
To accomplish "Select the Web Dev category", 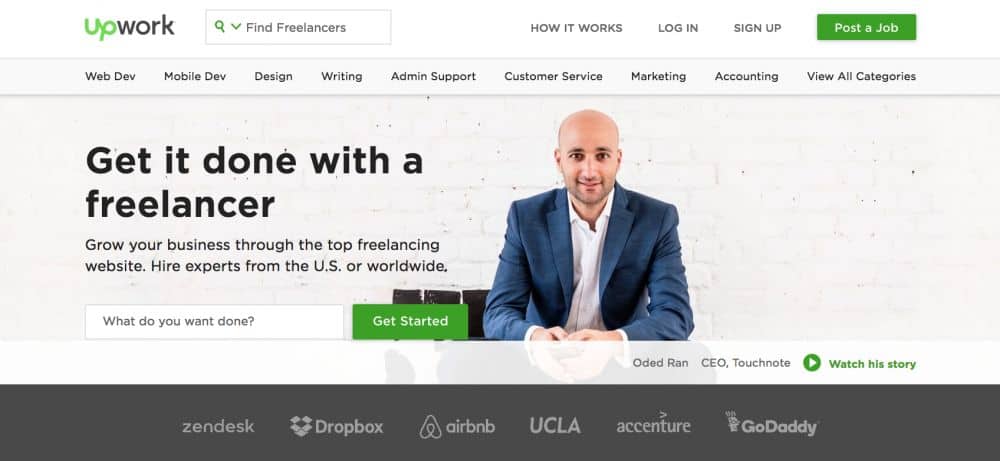I will pyautogui.click(x=110, y=76).
